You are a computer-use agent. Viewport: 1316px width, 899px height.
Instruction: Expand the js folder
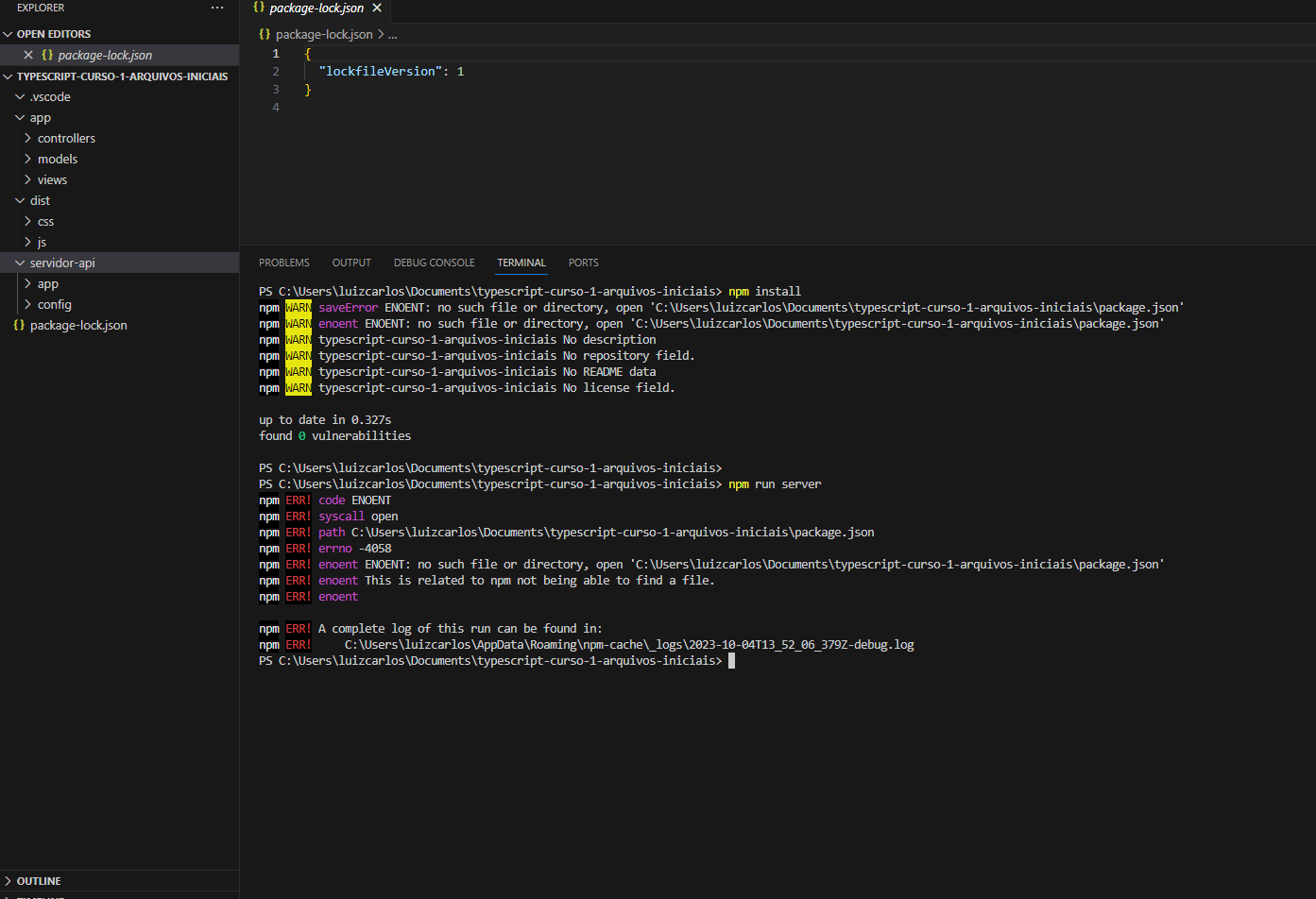pyautogui.click(x=28, y=242)
